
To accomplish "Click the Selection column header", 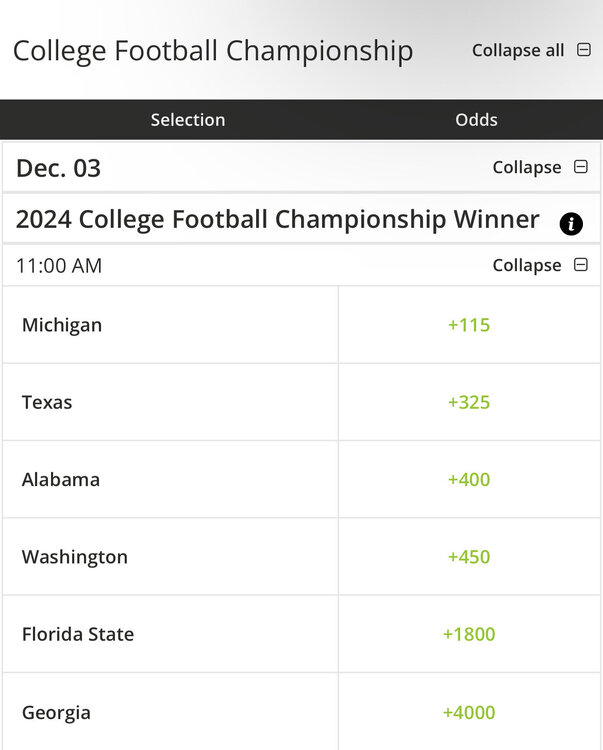I will coord(188,120).
